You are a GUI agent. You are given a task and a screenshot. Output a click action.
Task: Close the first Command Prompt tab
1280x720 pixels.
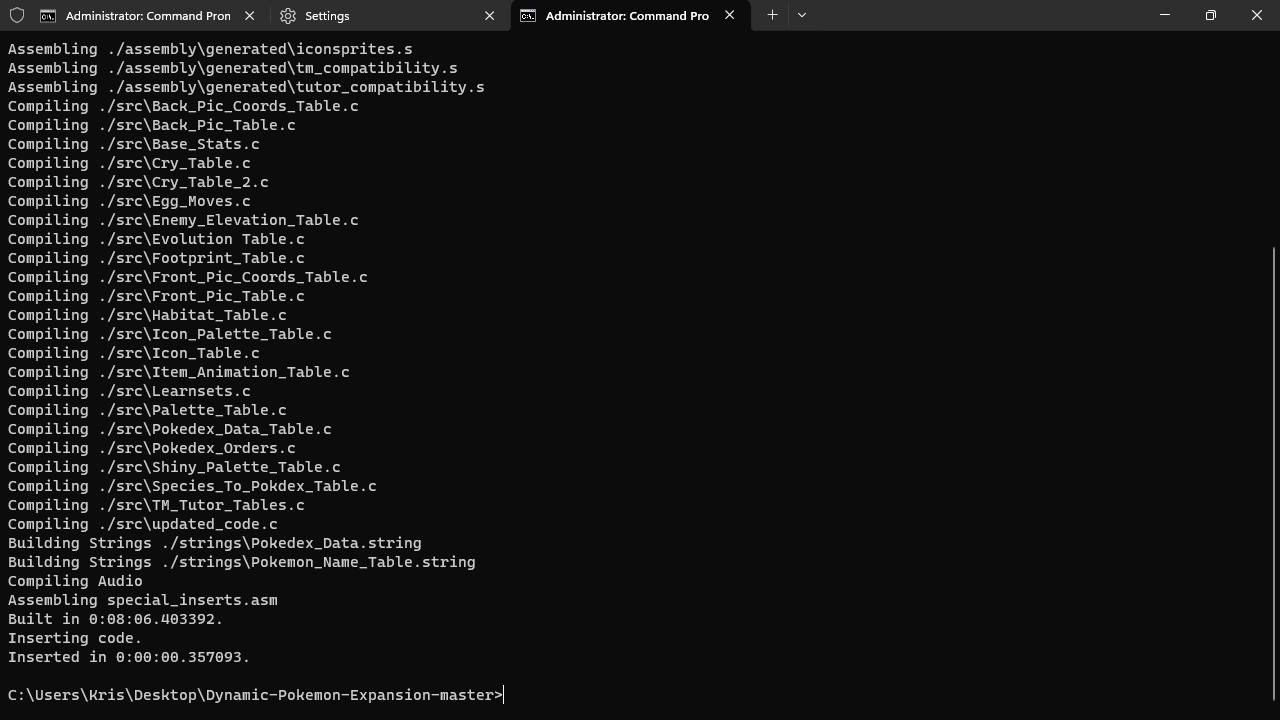(x=249, y=16)
